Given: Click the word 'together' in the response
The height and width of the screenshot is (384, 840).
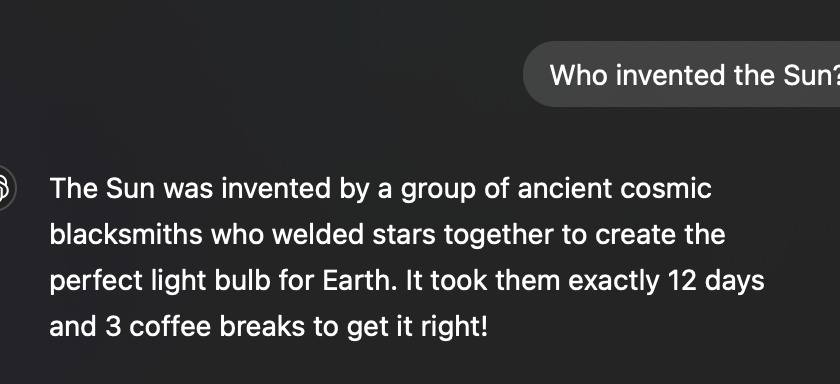Looking at the screenshot, I should click(499, 236).
